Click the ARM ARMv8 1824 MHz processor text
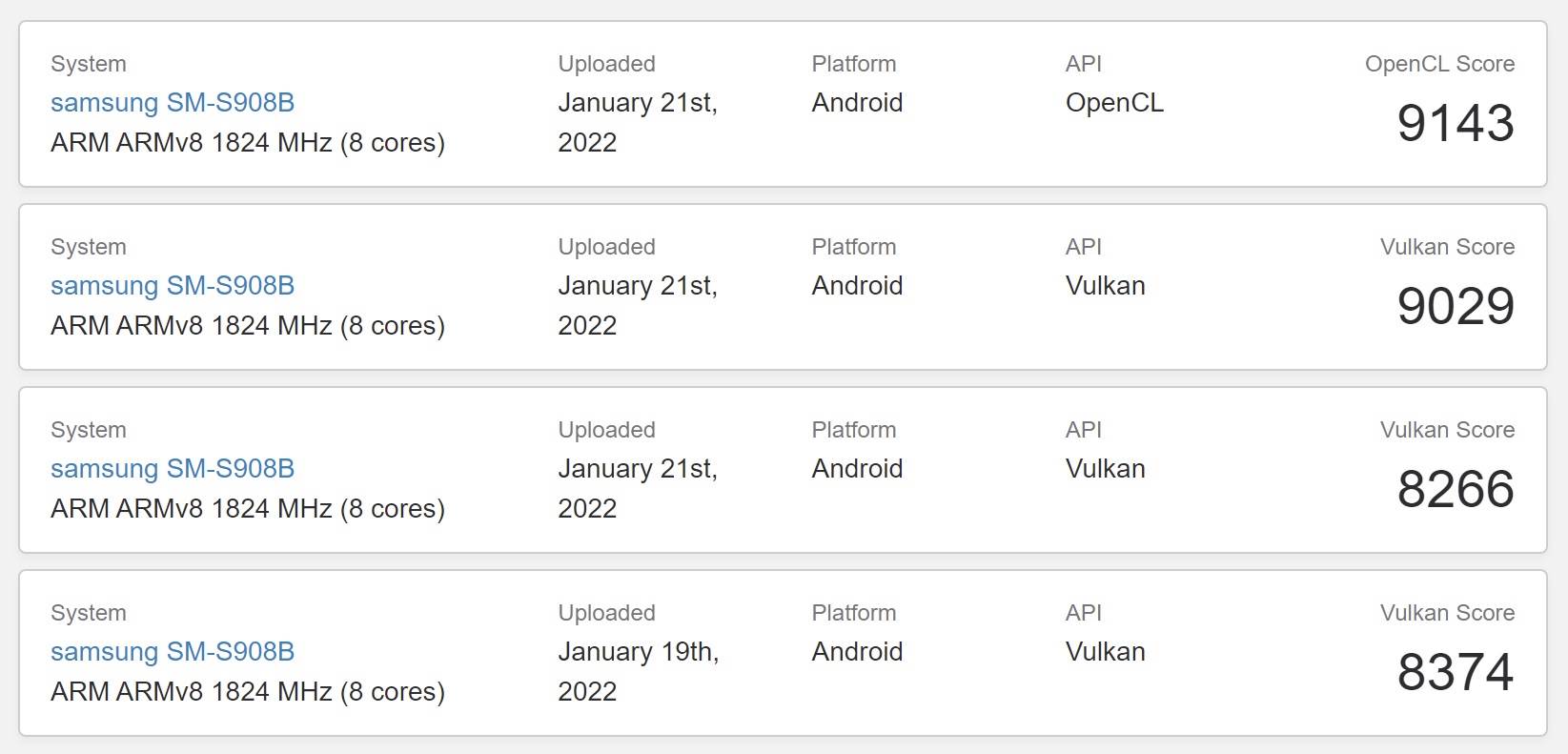 247,142
